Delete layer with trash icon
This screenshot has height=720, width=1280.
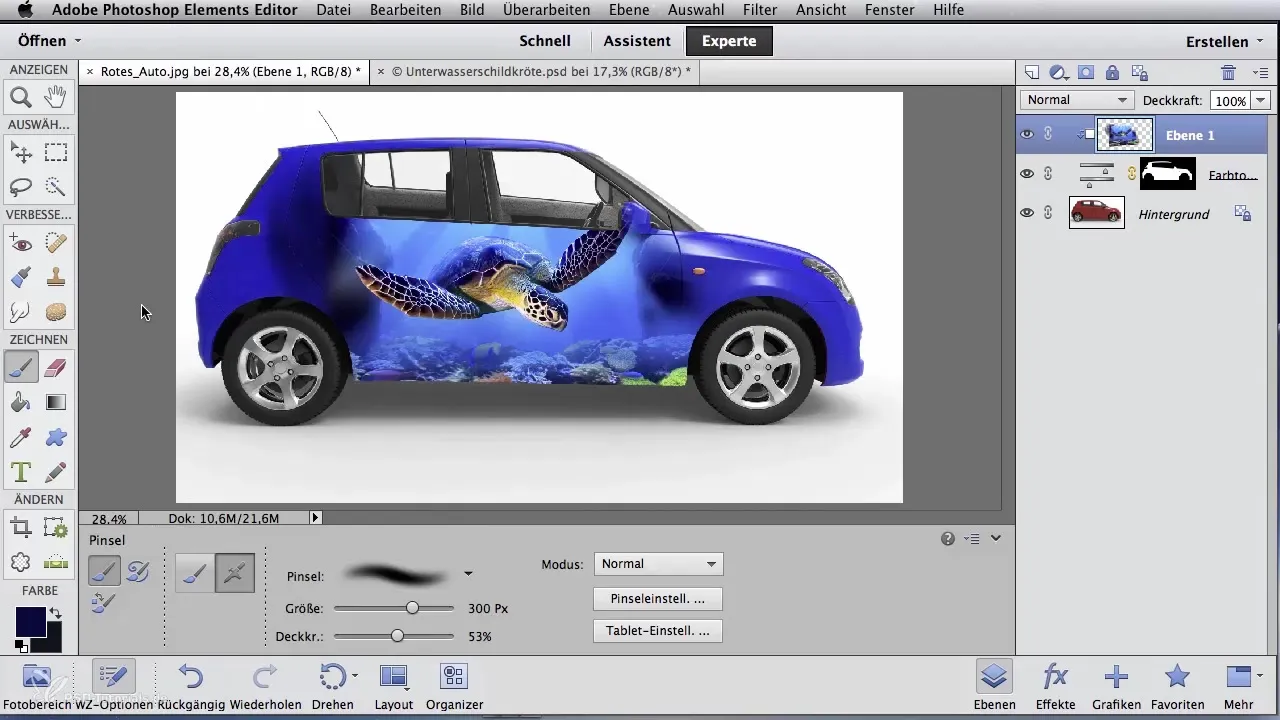1229,72
